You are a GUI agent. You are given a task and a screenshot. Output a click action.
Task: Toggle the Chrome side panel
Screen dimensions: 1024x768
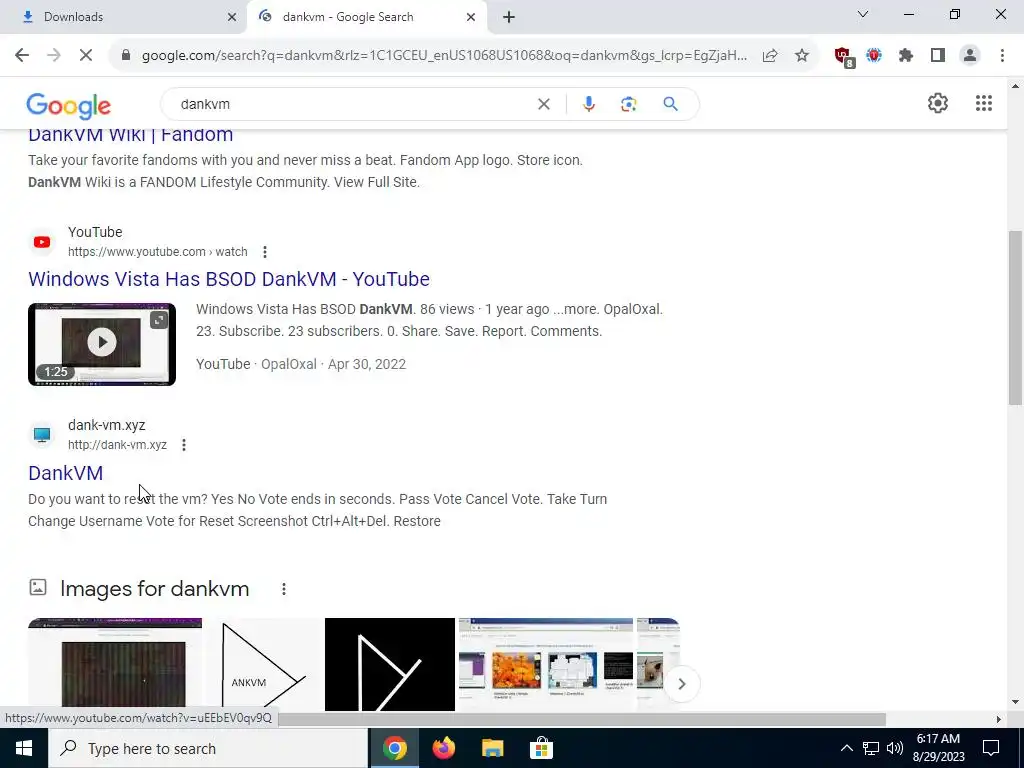[x=938, y=56]
